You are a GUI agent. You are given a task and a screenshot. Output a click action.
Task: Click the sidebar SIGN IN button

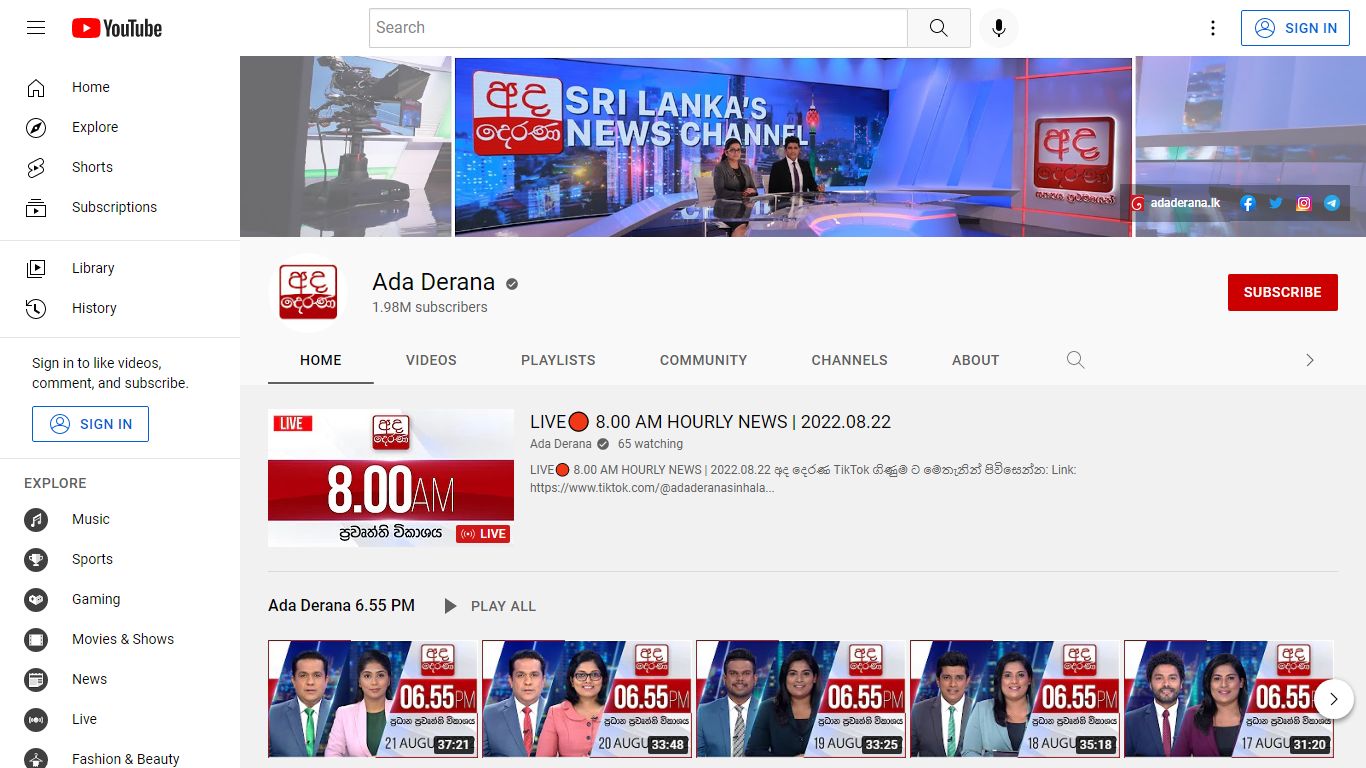pos(90,424)
